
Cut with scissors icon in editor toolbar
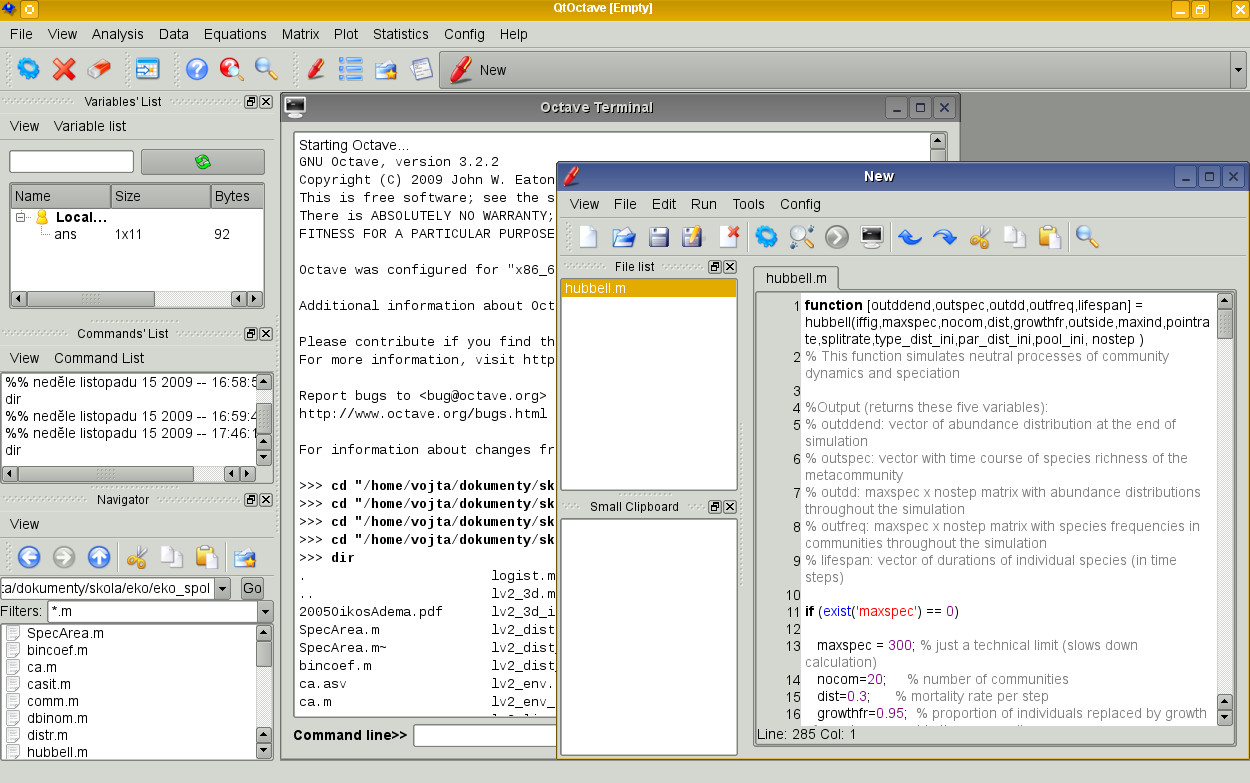click(x=979, y=237)
